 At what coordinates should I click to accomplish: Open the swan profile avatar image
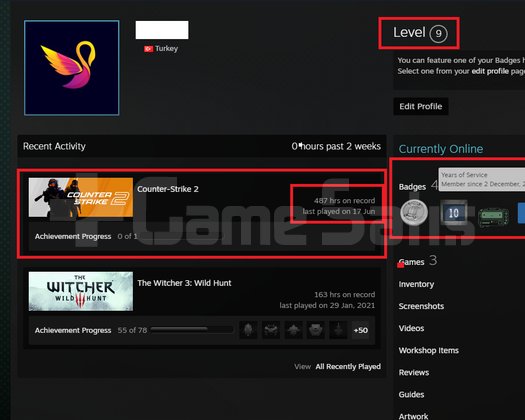[x=72, y=68]
